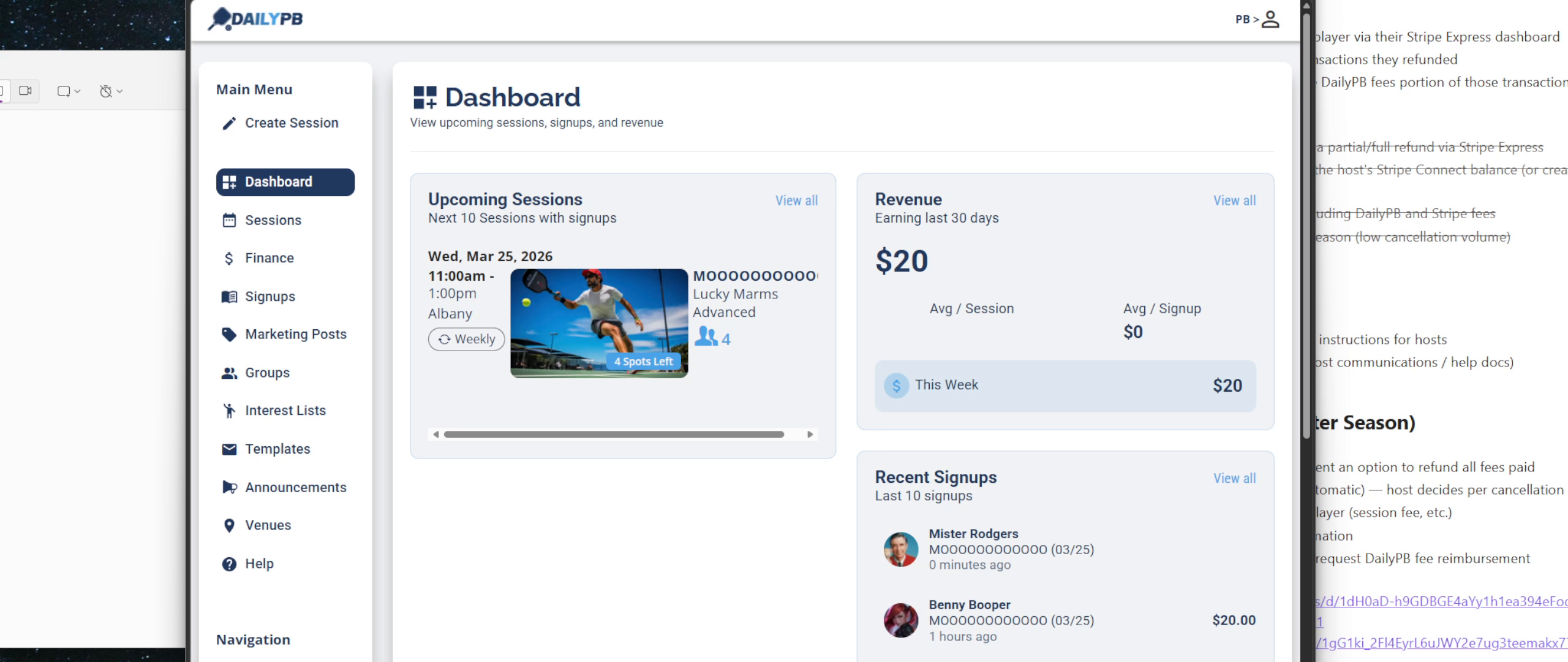The height and width of the screenshot is (662, 1568).
Task: Click the Venues location pin icon
Action: [229, 525]
